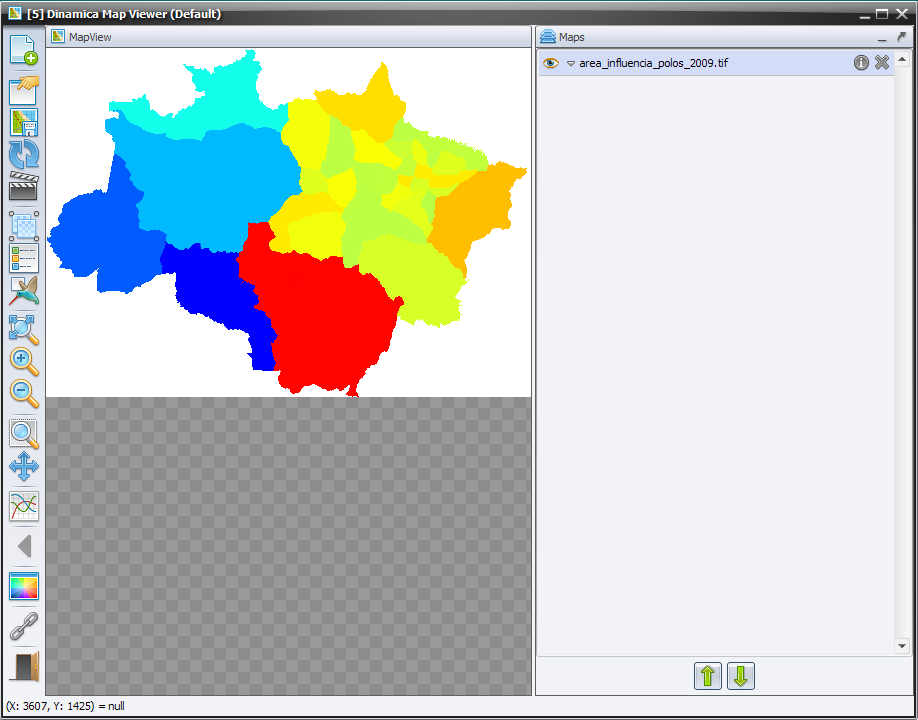
Task: Open the color palette window icon
Action: 24,586
